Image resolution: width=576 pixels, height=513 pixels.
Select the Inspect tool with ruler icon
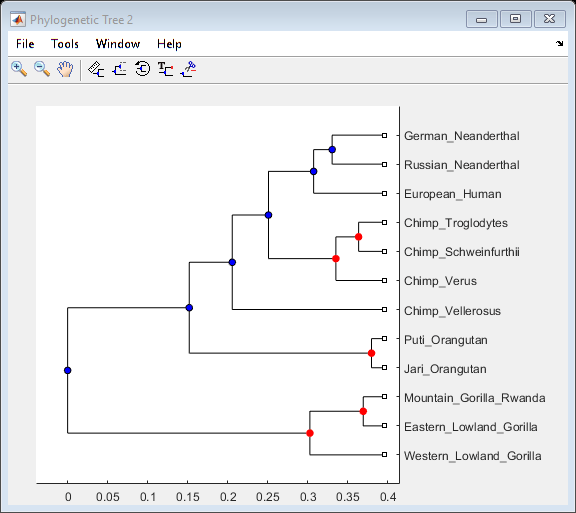pyautogui.click(x=96, y=69)
